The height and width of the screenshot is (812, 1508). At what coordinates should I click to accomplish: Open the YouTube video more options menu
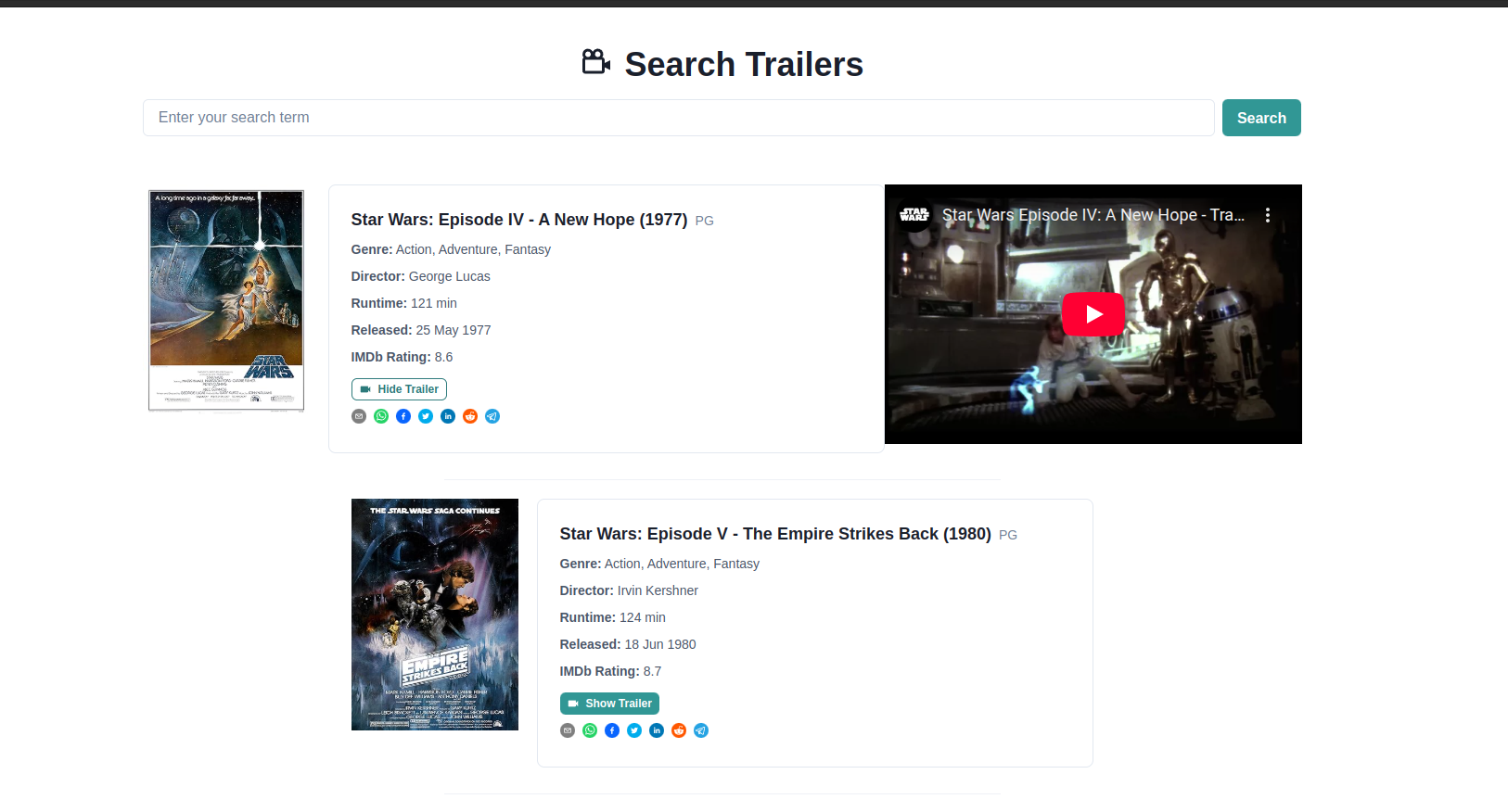tap(1267, 215)
